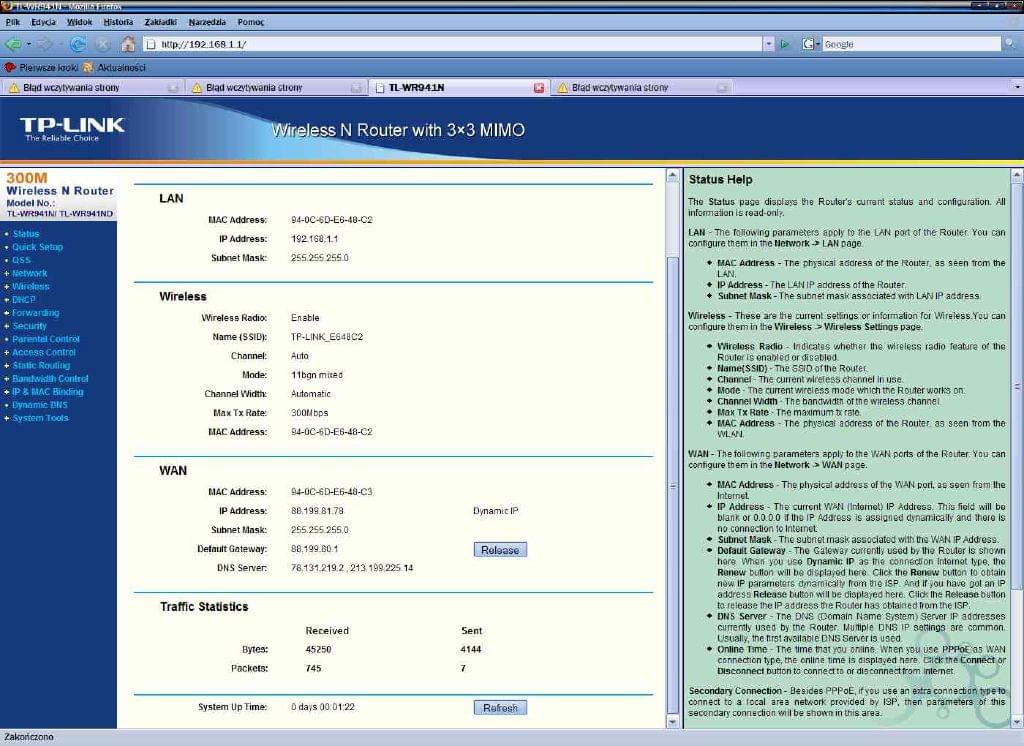This screenshot has height=746, width=1024.
Task: Open the Plik menu
Action: click(13, 22)
